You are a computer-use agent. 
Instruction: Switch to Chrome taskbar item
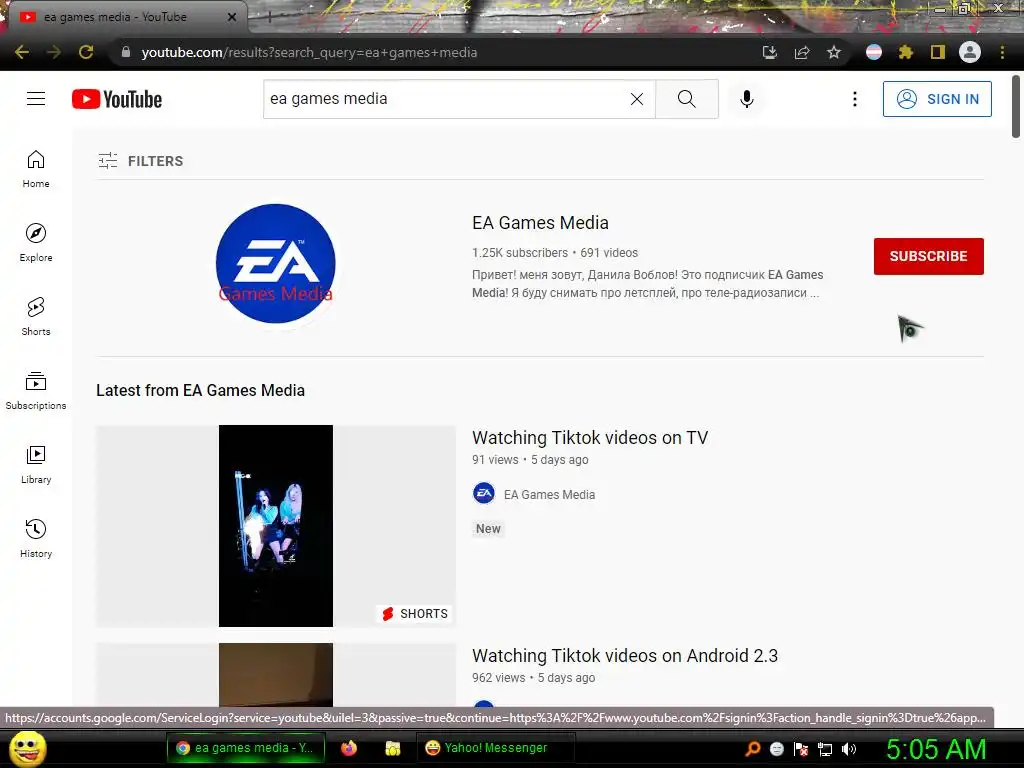pyautogui.click(x=244, y=748)
